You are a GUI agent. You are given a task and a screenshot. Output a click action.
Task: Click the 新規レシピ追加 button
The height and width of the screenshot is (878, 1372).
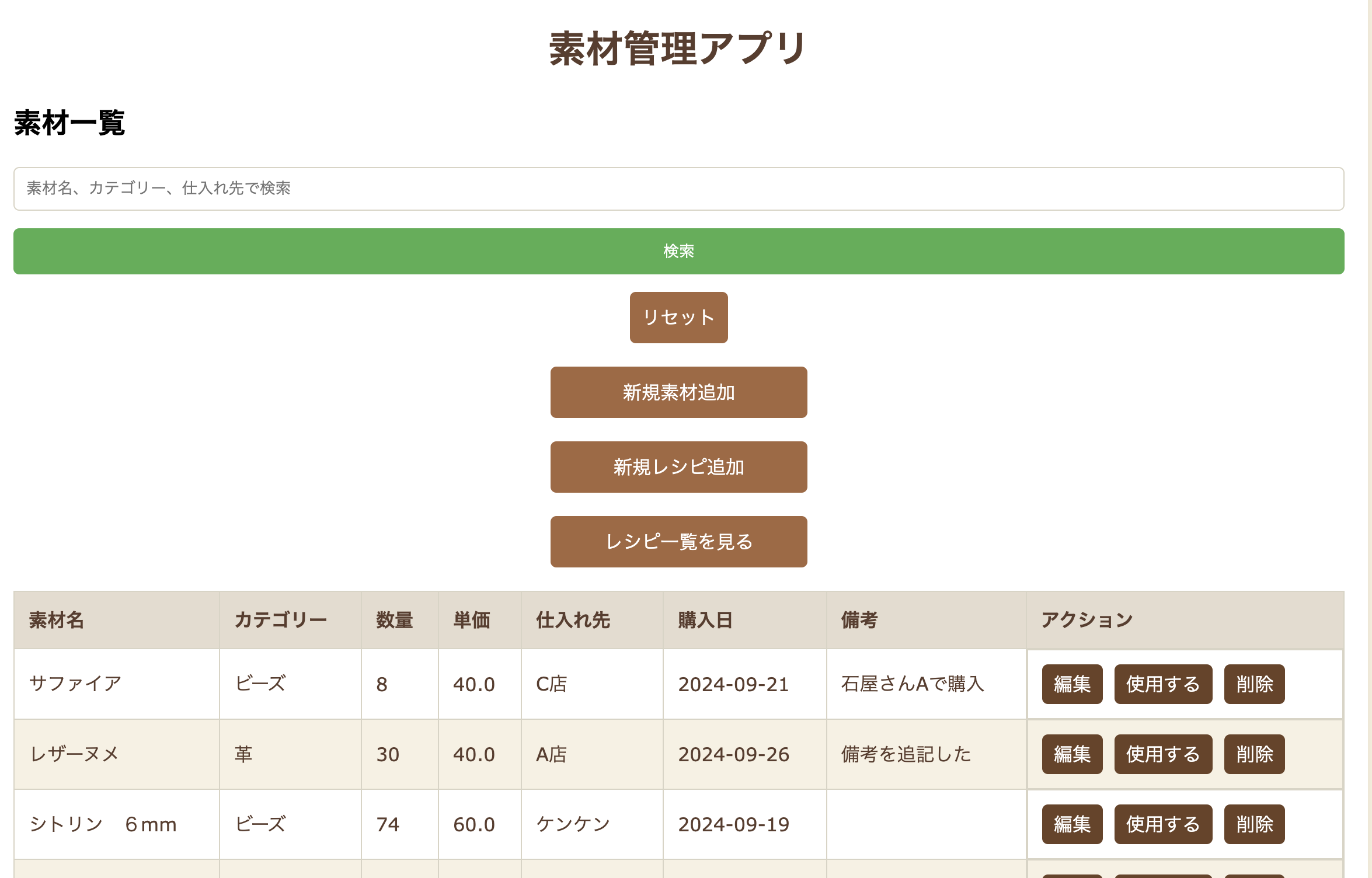pyautogui.click(x=678, y=467)
